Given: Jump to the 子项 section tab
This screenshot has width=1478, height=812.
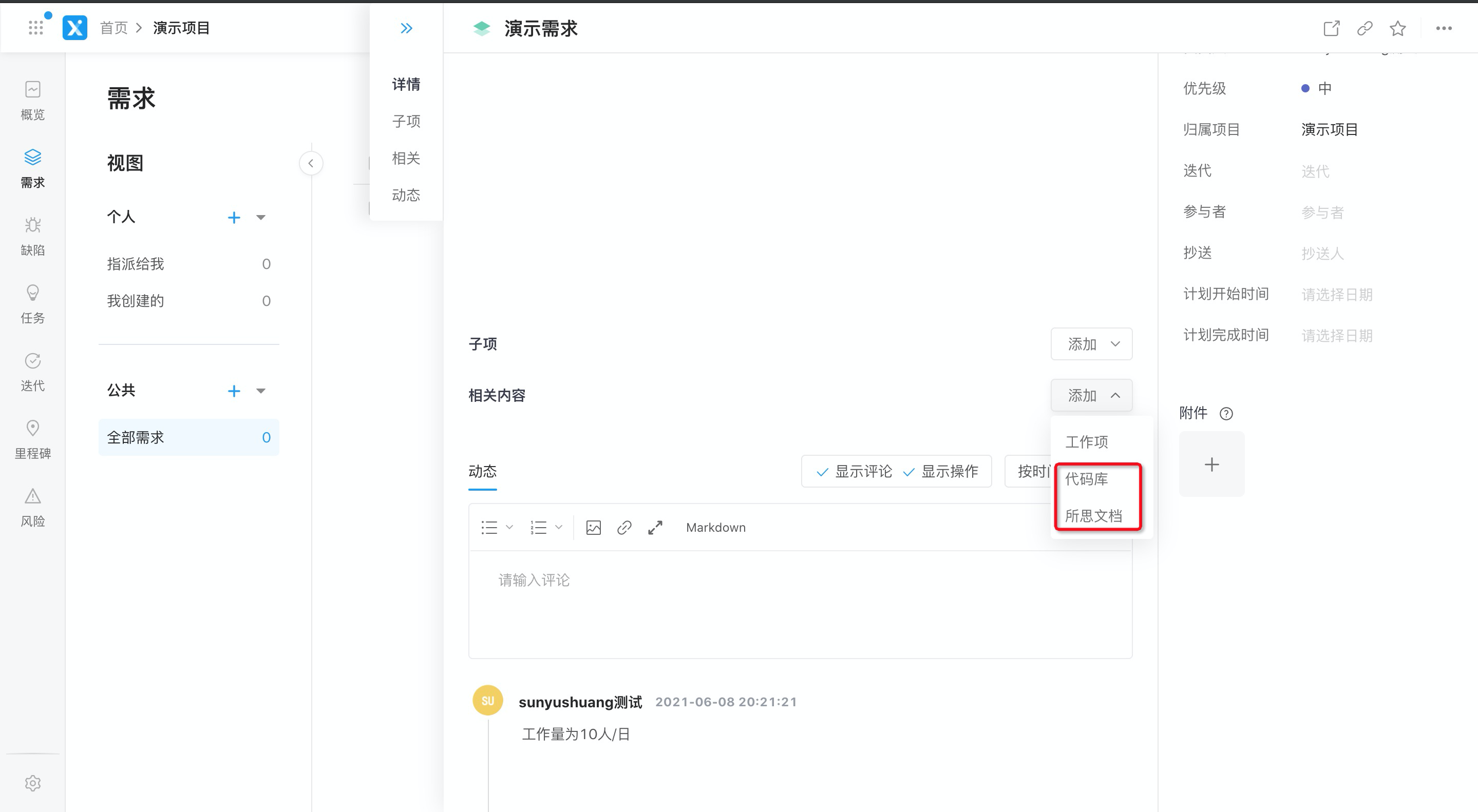Looking at the screenshot, I should coord(406,121).
